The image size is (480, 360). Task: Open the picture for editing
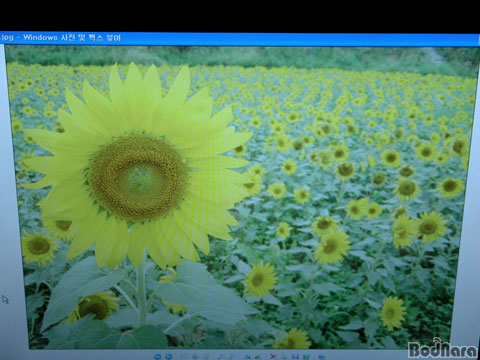pyautogui.click(x=306, y=356)
